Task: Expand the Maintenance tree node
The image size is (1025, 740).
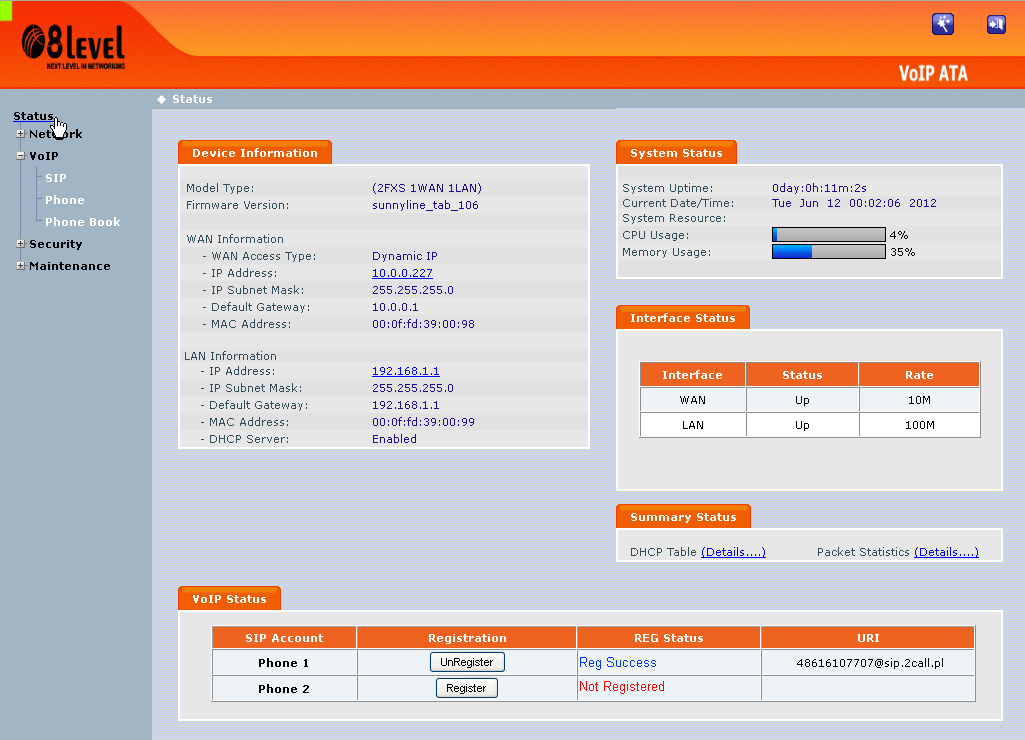Action: (20, 266)
